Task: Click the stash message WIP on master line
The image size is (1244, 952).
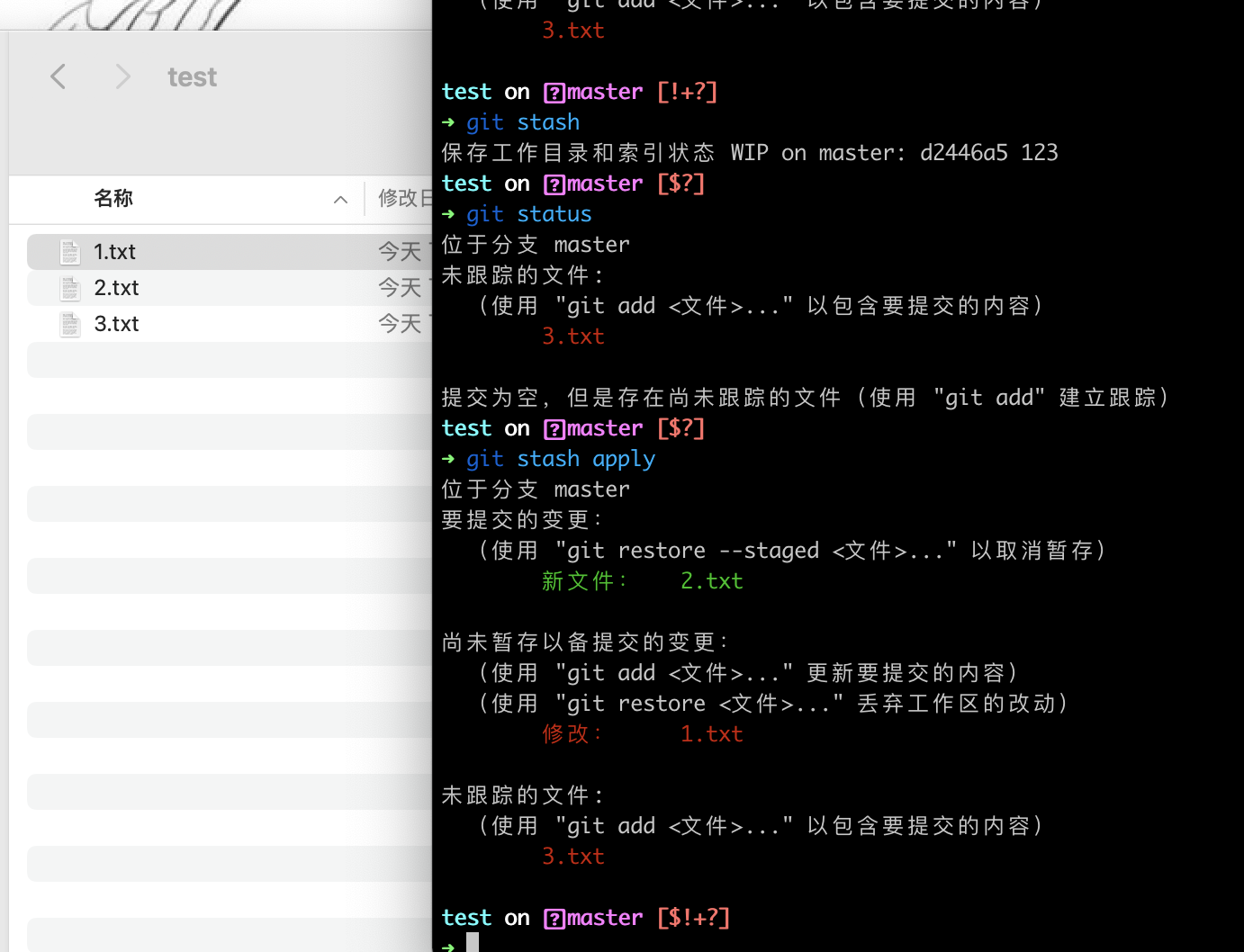Action: point(750,153)
